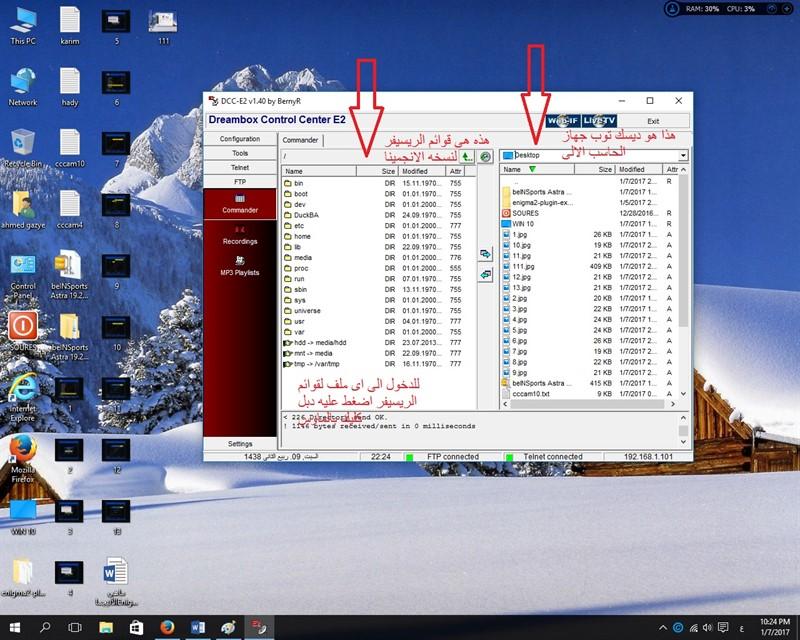Sort the PC pane by Name column
Viewport: 800px width, 640px height.
[537, 169]
